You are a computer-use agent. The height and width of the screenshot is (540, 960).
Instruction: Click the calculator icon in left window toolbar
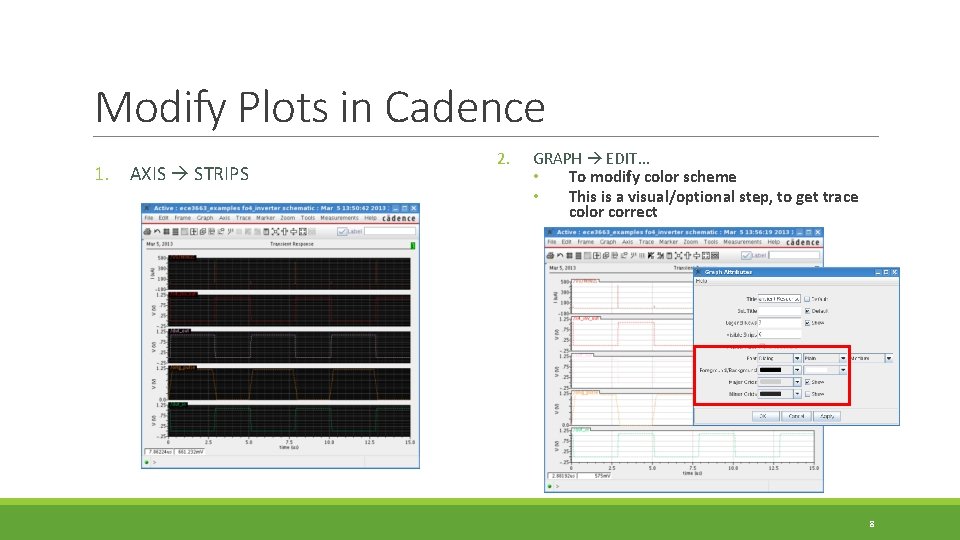pos(266,231)
